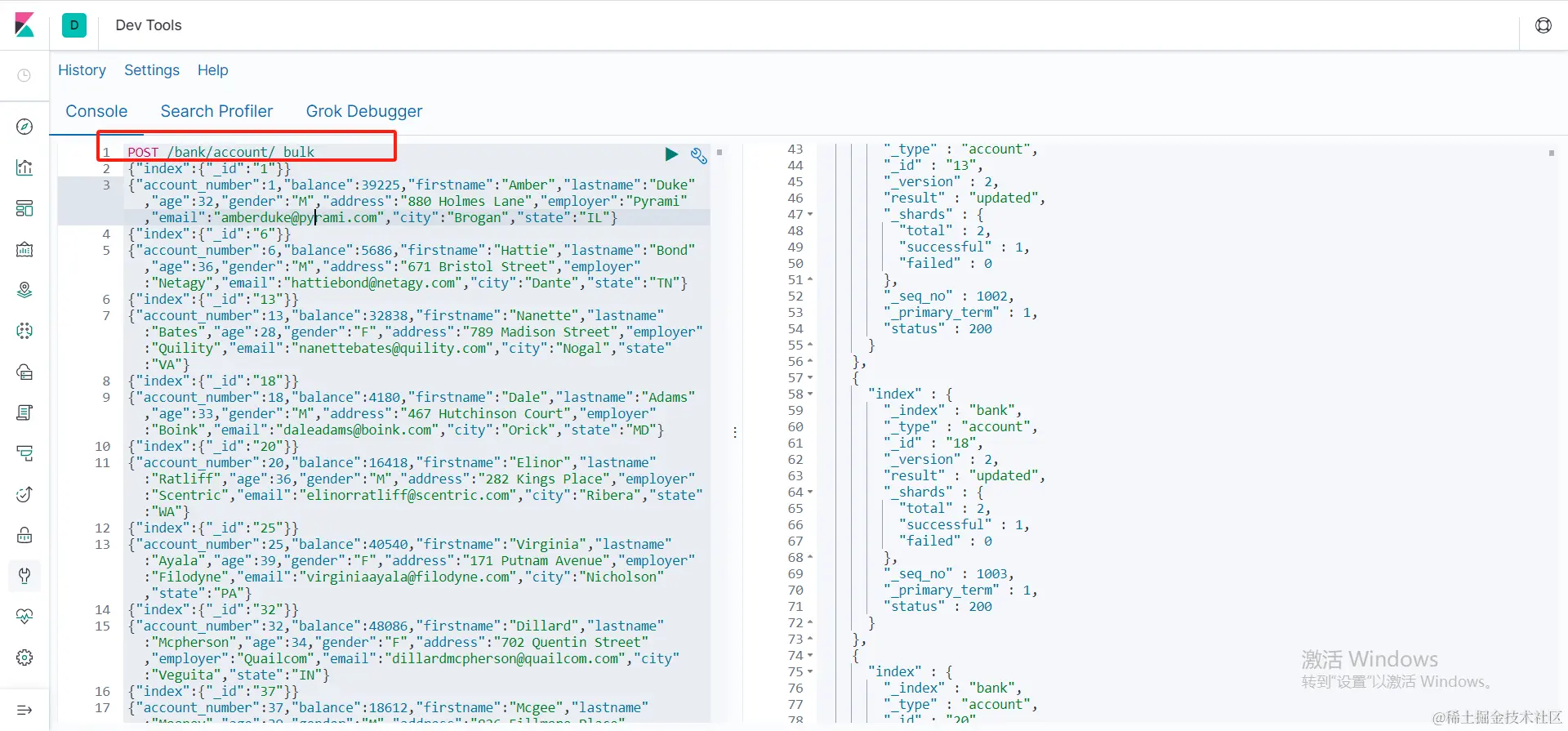
Task: Collapse the "index" fold at output line 58
Action: tap(810, 394)
